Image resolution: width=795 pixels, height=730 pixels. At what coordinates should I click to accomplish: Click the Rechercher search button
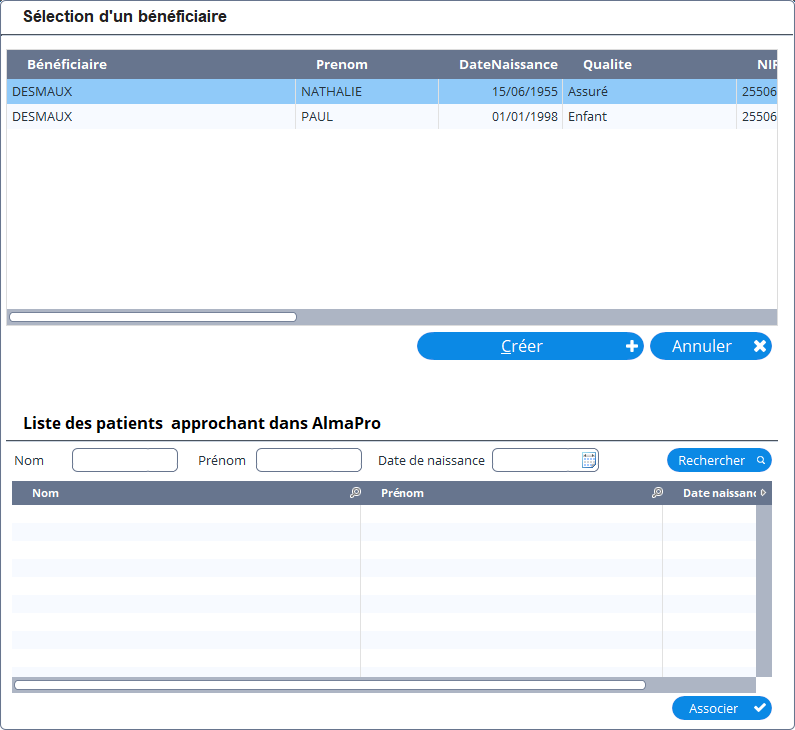tap(719, 460)
